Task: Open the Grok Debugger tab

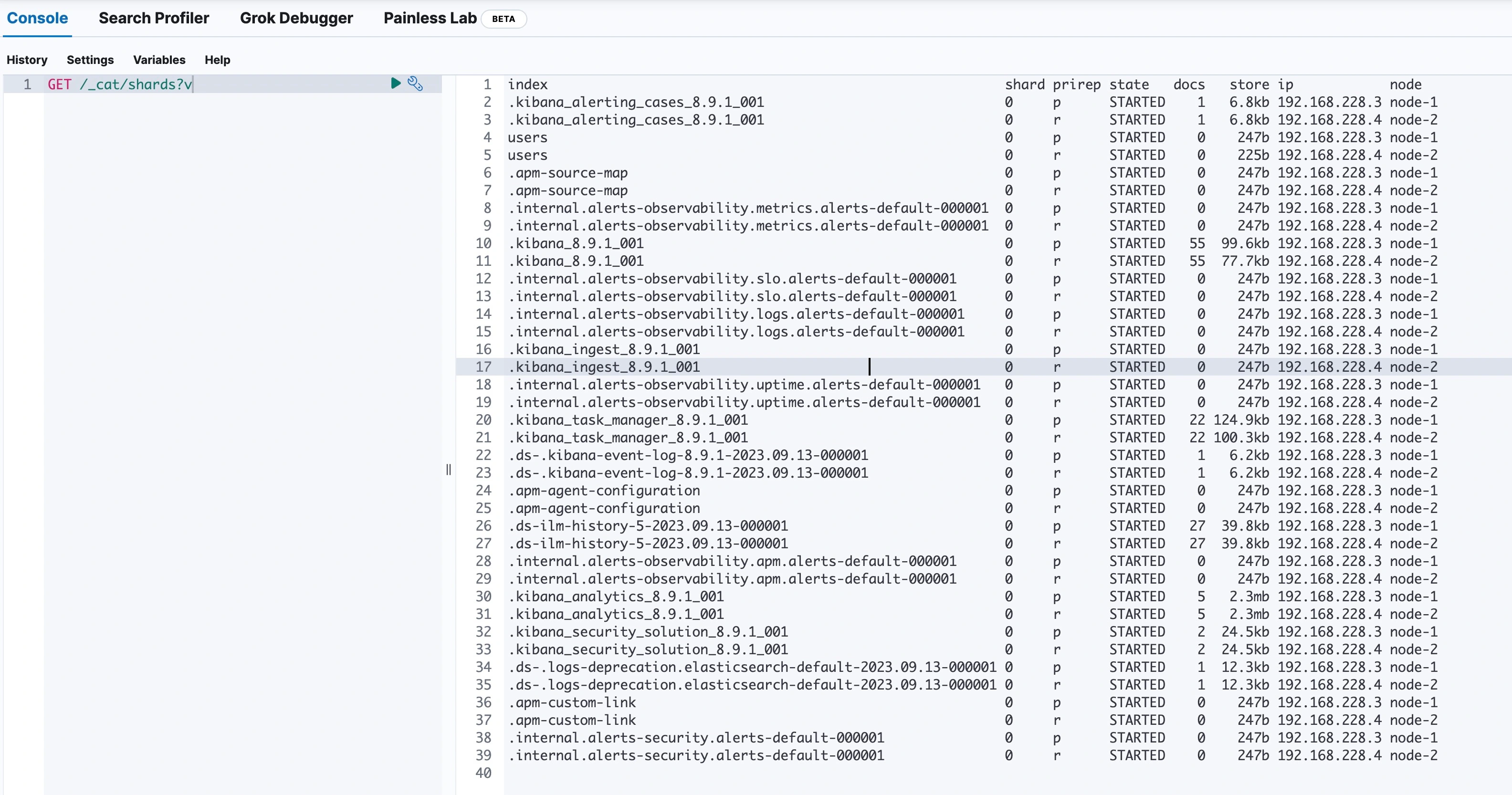Action: 296,18
